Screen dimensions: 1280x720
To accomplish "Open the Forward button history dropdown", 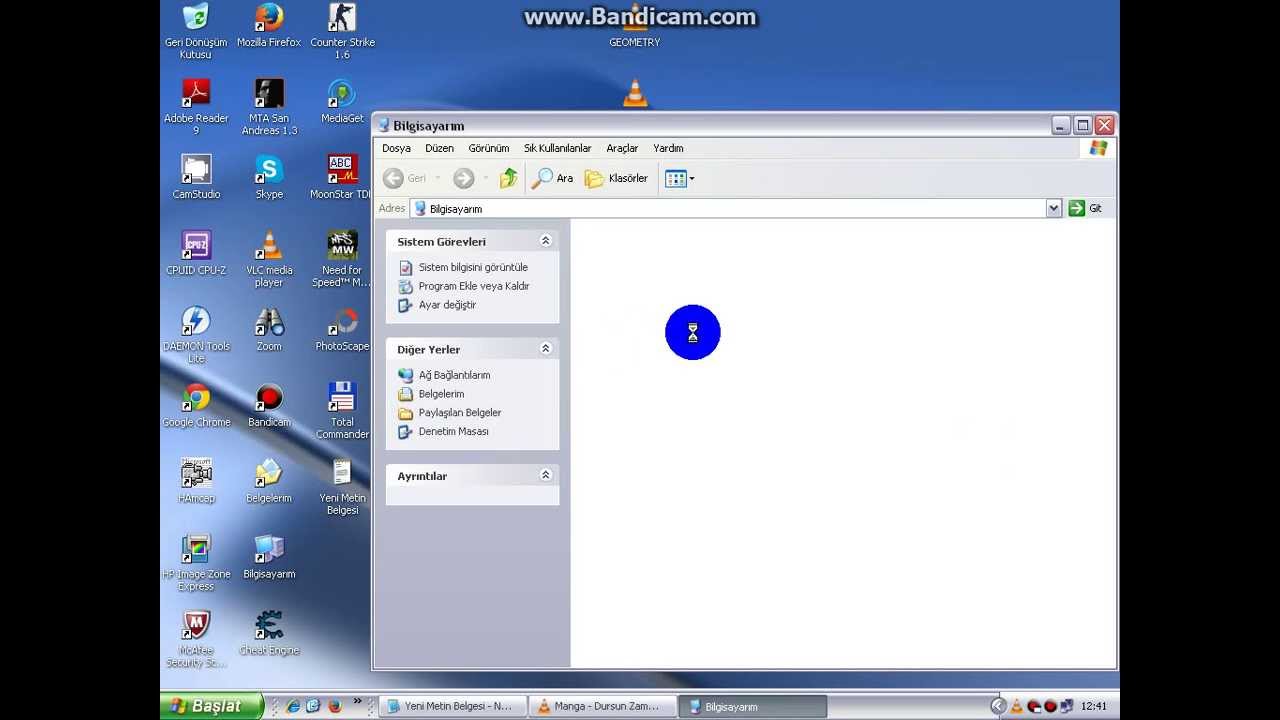I will (486, 178).
